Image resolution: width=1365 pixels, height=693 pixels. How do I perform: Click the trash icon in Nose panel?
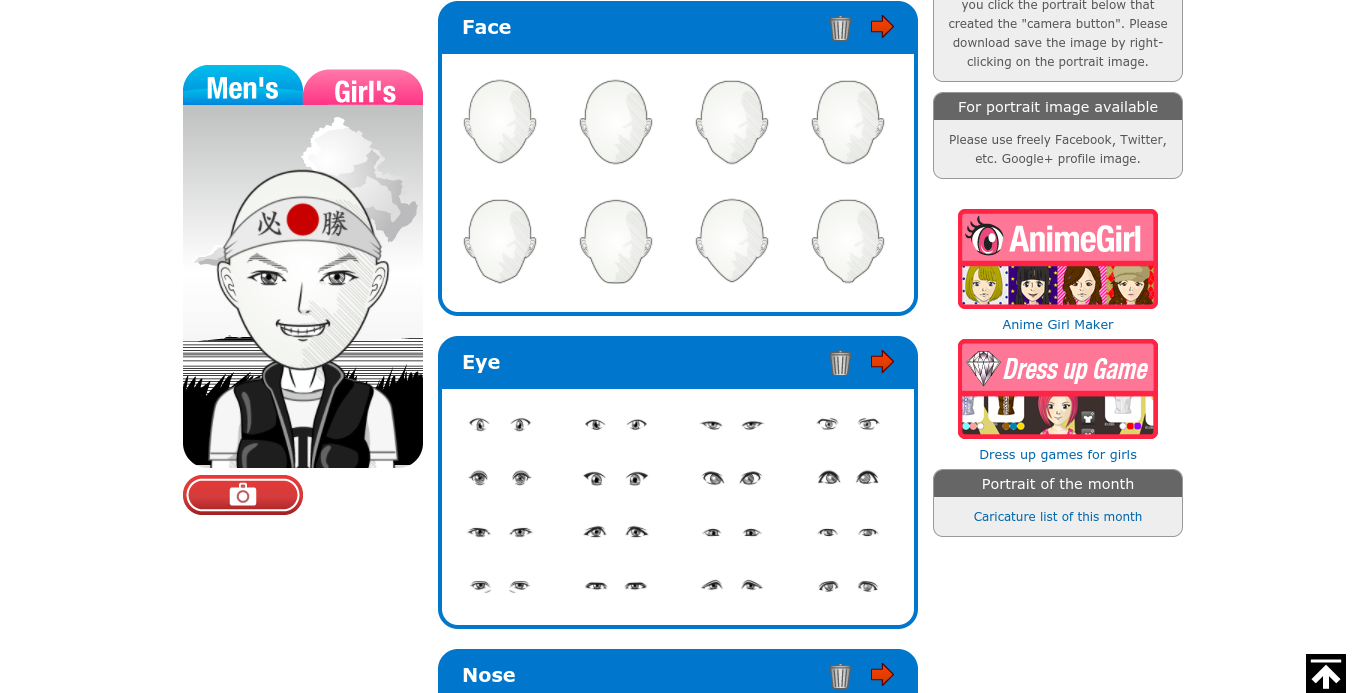pyautogui.click(x=840, y=676)
